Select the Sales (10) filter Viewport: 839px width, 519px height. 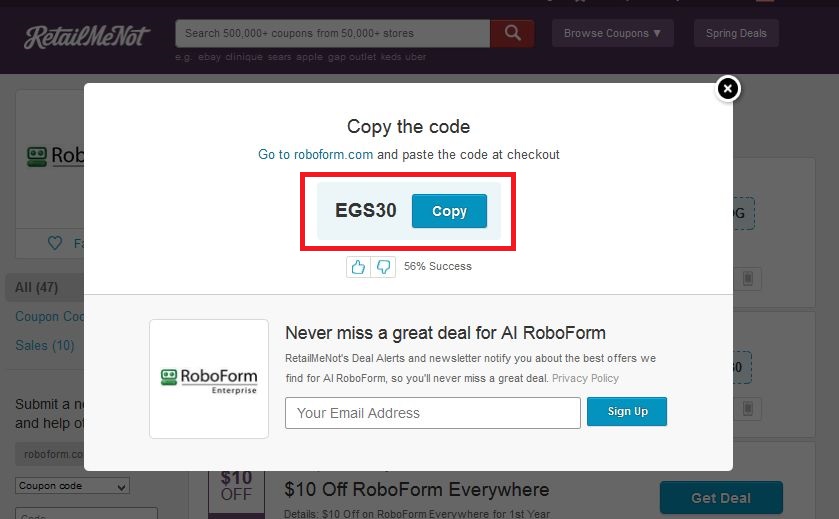tap(45, 346)
